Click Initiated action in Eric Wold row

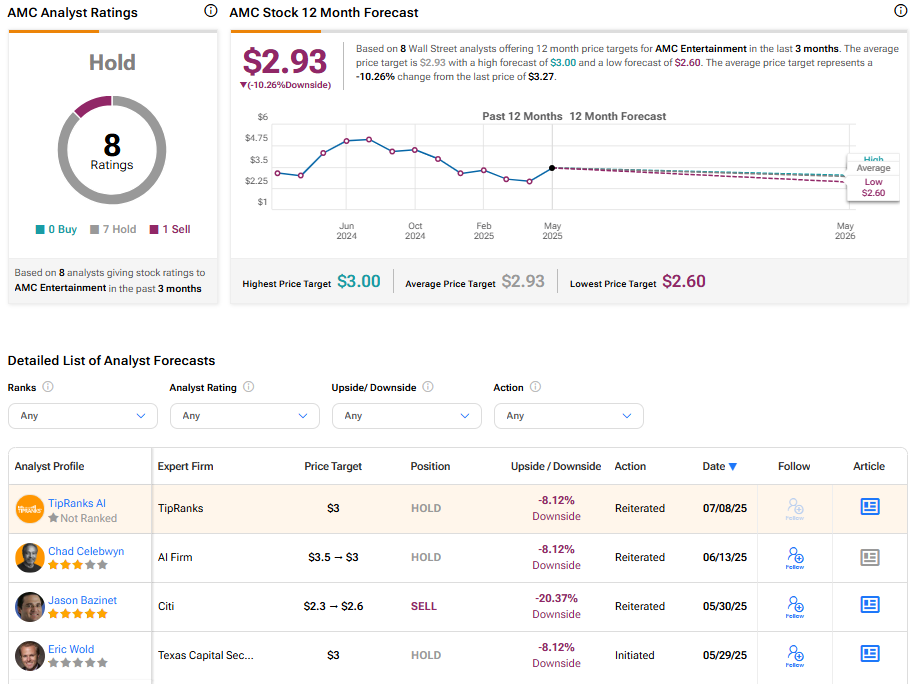[x=635, y=655]
